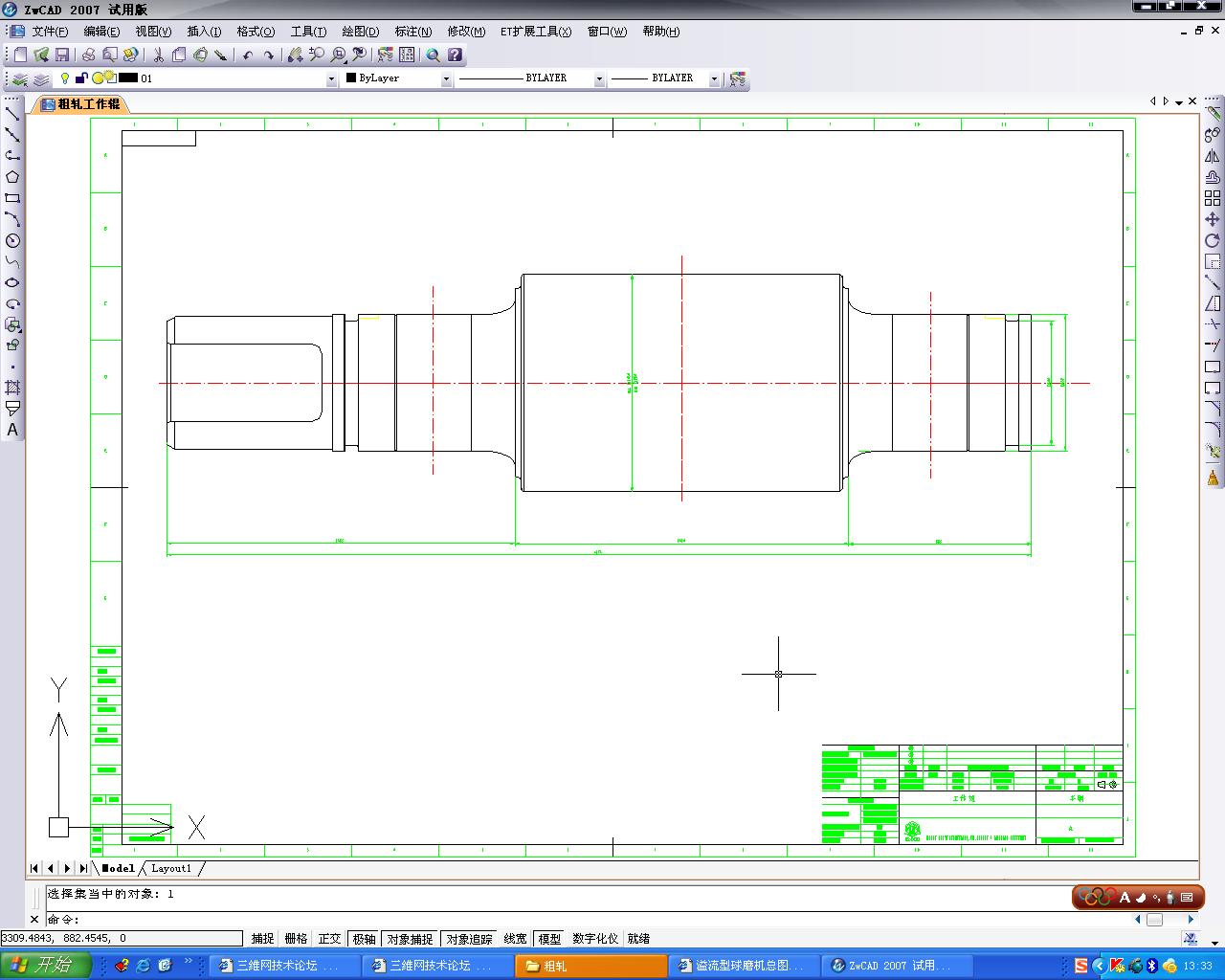Open the 视图(V) menu
Viewport: 1225px width, 980px height.
[153, 32]
